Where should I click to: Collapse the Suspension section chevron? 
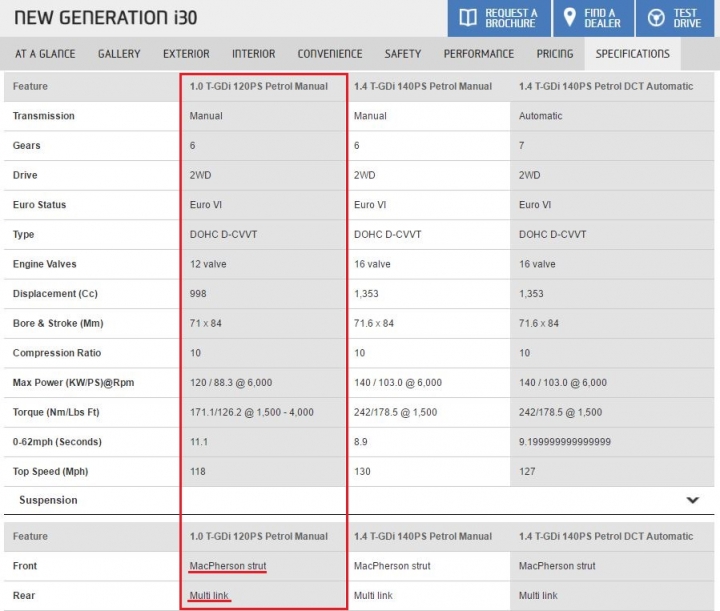[x=692, y=500]
